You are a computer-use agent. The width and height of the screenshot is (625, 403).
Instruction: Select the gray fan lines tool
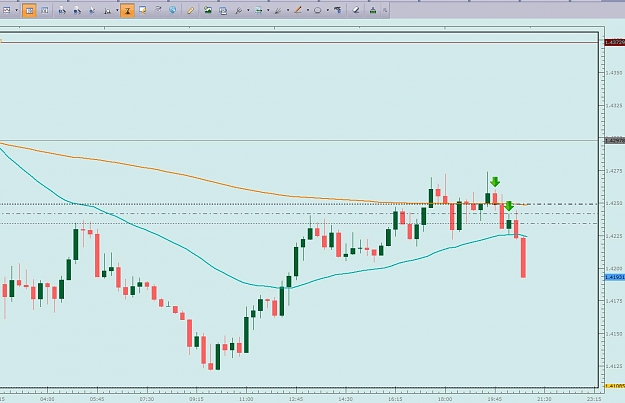pos(278,11)
